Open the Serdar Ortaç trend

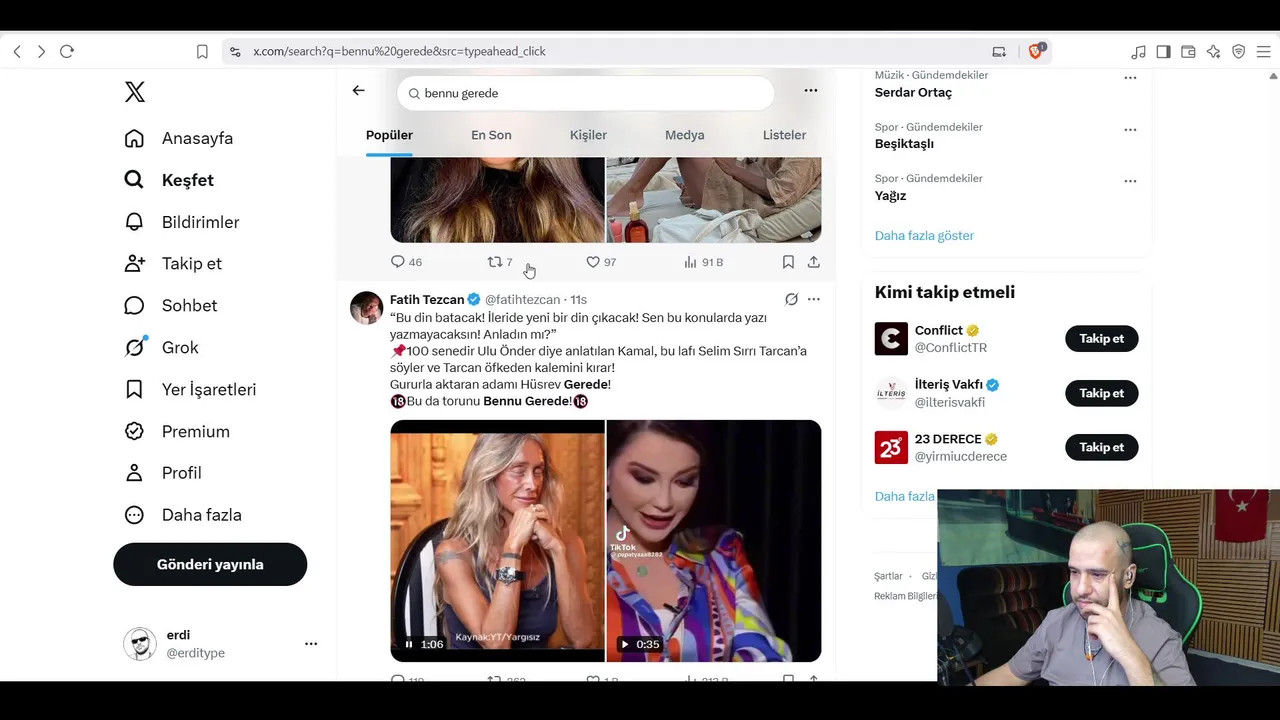(x=913, y=93)
